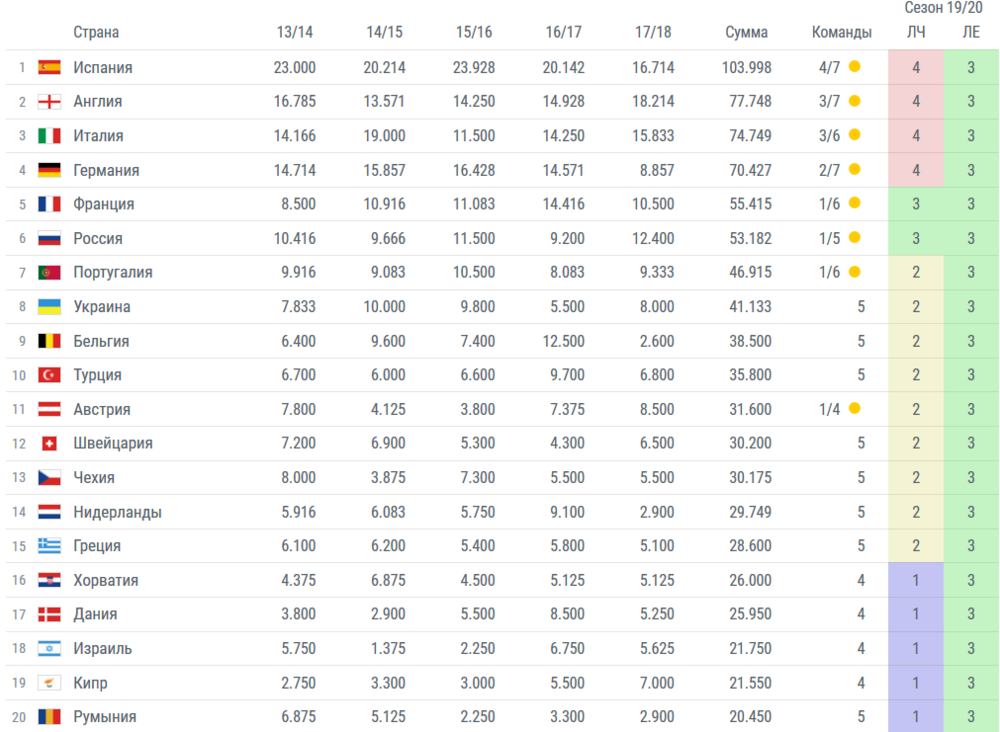Viewport: 1000px width, 732px height.
Task: Click the Страна column header
Action: (x=96, y=32)
